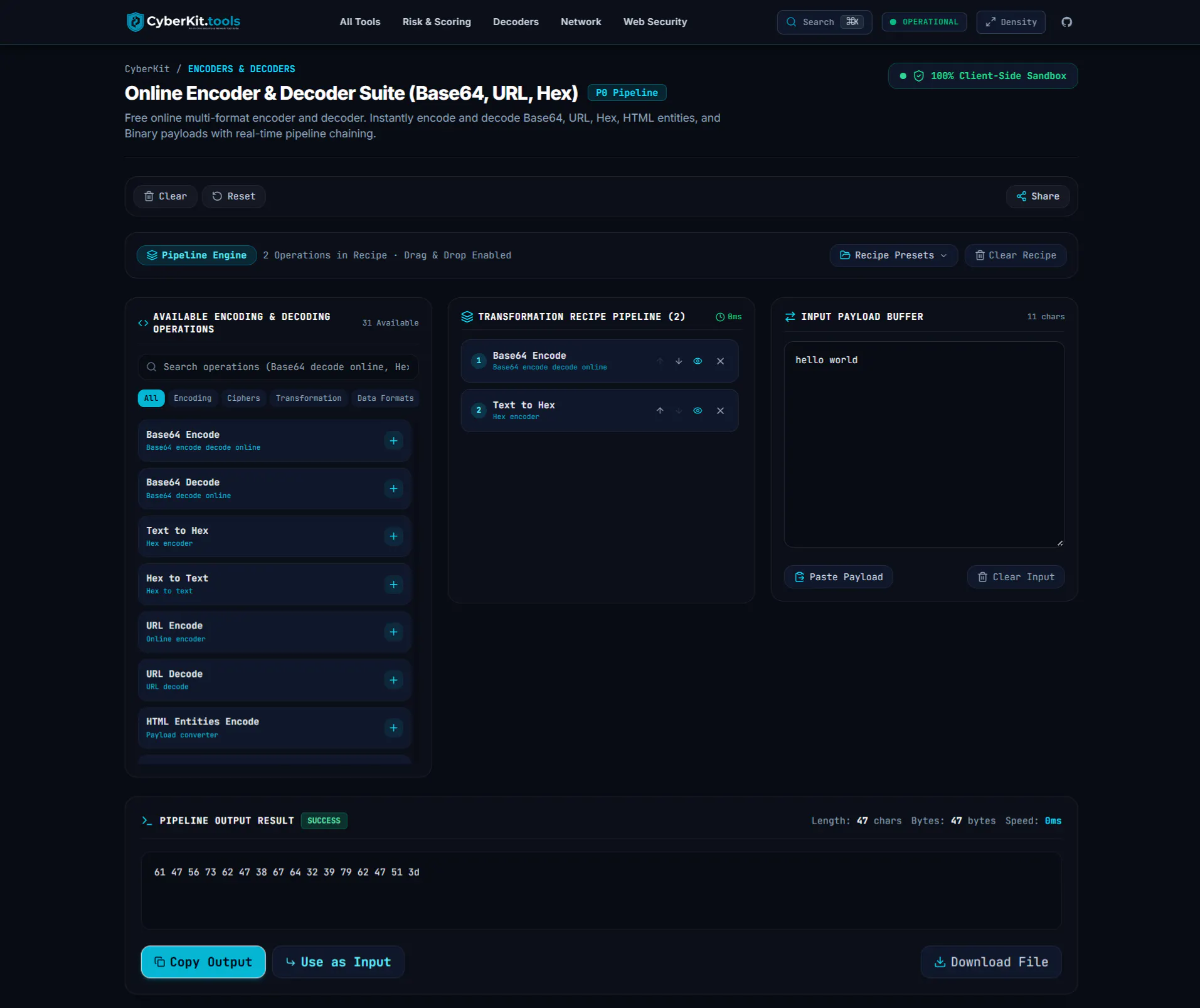
Task: Follow the ENCODERS & DECODERS breadcrumb
Action: (242, 69)
